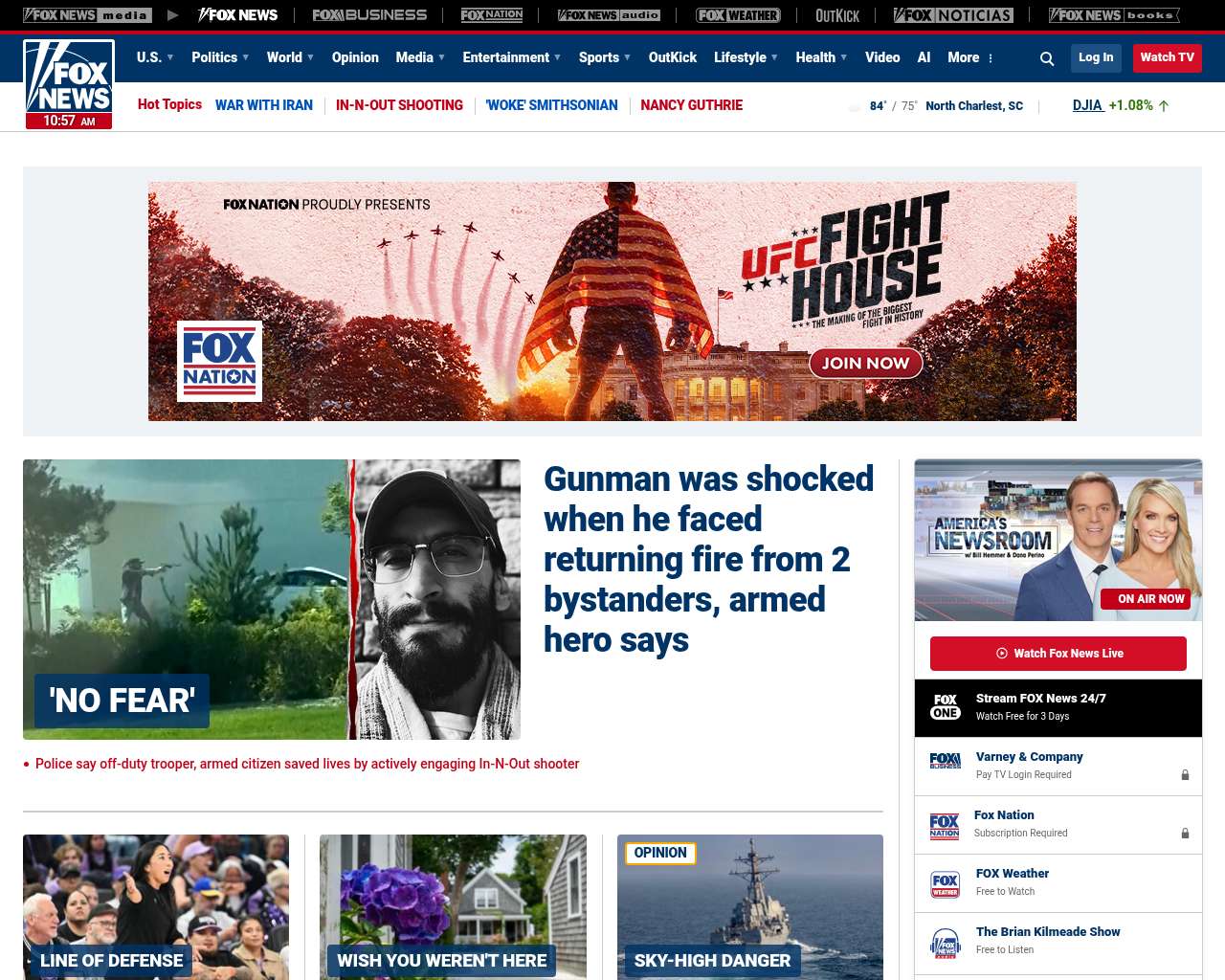This screenshot has width=1225, height=980.
Task: Click the DJIA green up arrow
Action: click(x=1164, y=106)
